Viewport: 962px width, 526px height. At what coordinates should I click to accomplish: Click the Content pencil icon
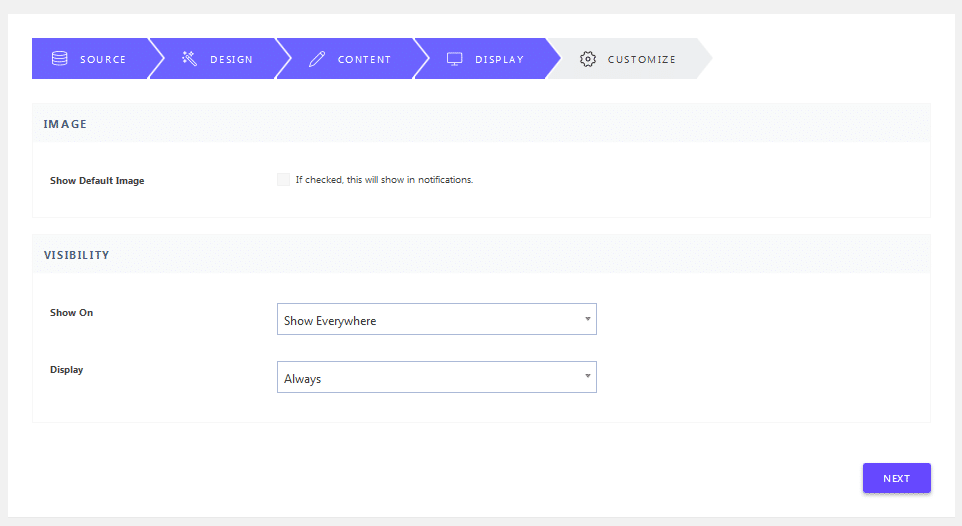(x=317, y=59)
